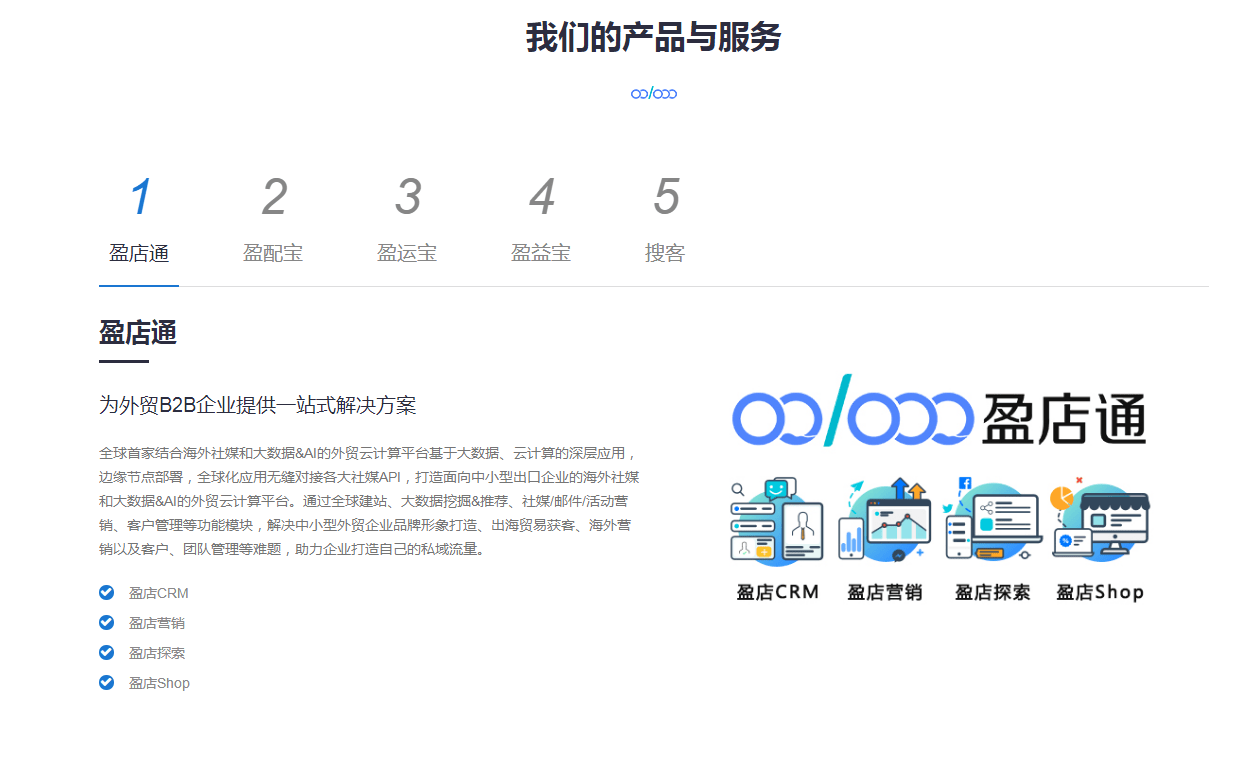
Task: Click the 盈店Shop storefront illustration icon
Action: pyautogui.click(x=1100, y=521)
